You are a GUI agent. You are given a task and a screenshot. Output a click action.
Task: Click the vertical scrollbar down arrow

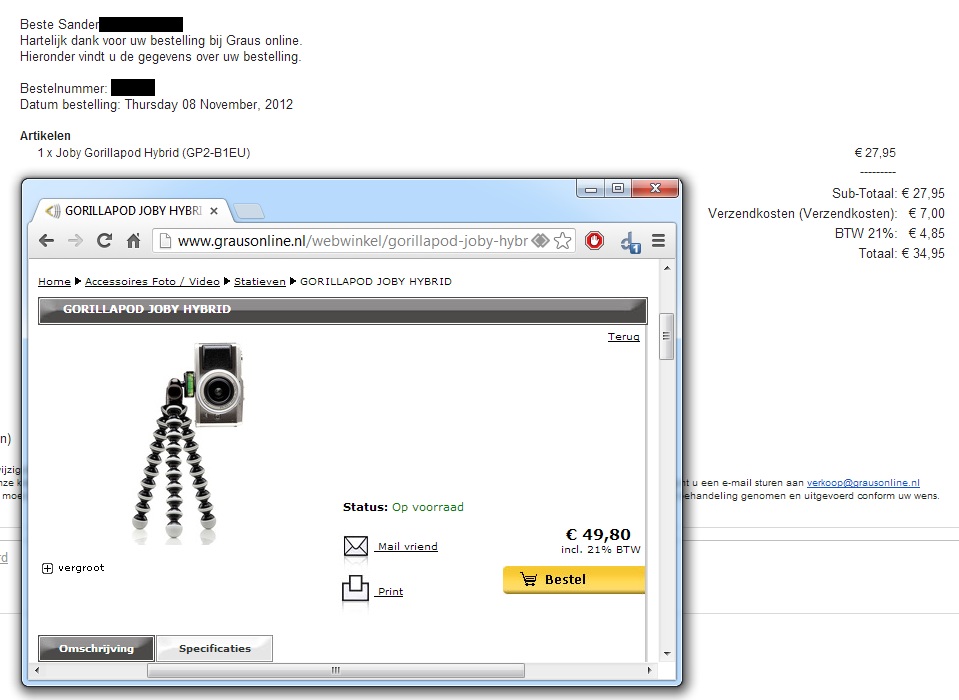(667, 654)
